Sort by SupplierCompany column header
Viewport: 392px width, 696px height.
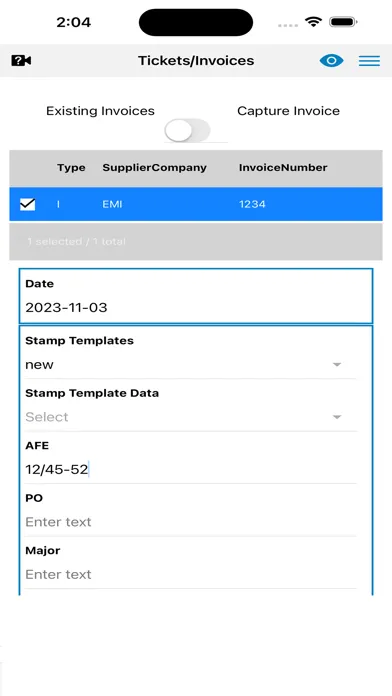pyautogui.click(x=154, y=167)
